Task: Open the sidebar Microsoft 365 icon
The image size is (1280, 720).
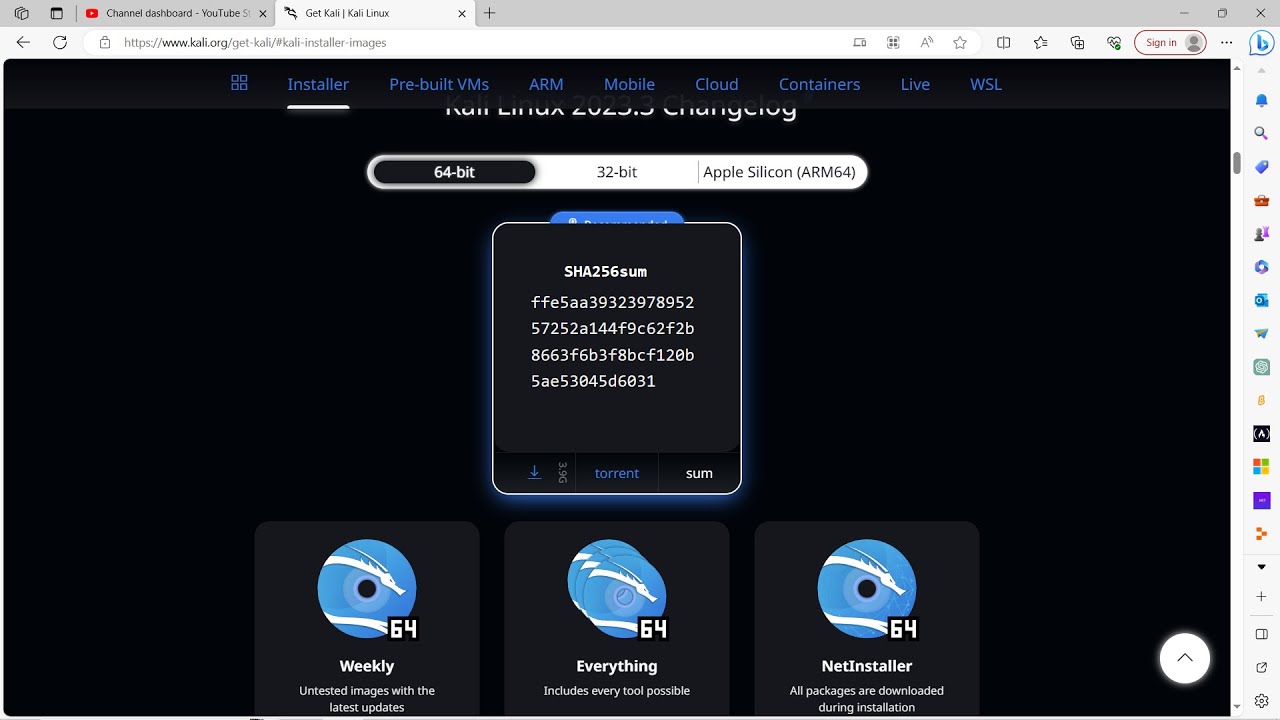Action: pos(1261,267)
